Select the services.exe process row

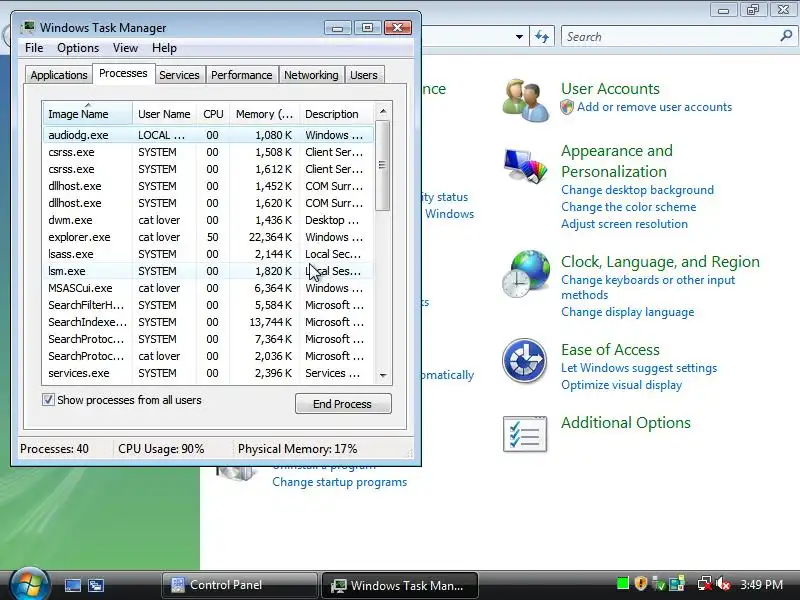[x=208, y=373]
